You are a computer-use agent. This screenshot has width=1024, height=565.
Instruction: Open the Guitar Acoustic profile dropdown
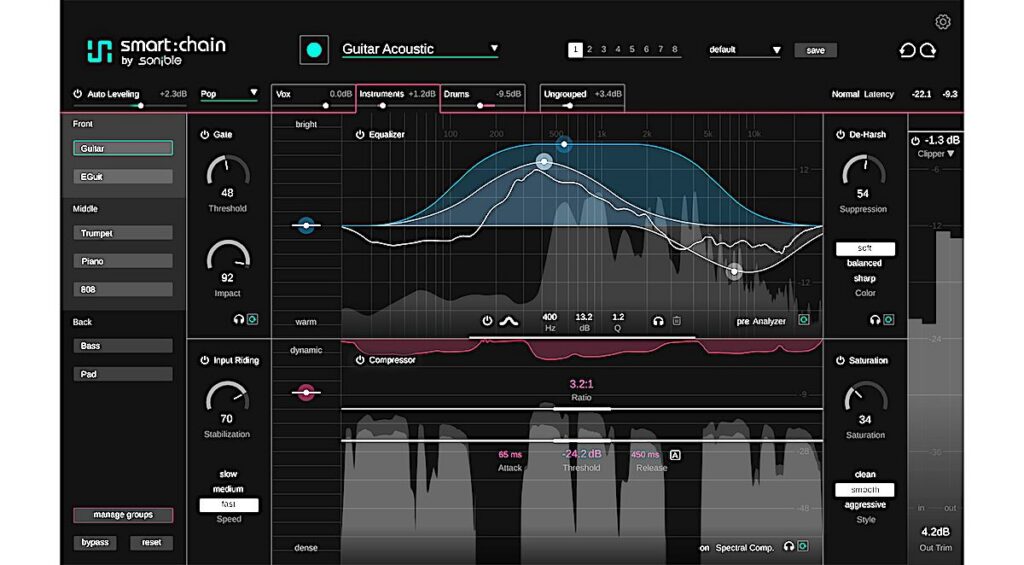[x=420, y=49]
